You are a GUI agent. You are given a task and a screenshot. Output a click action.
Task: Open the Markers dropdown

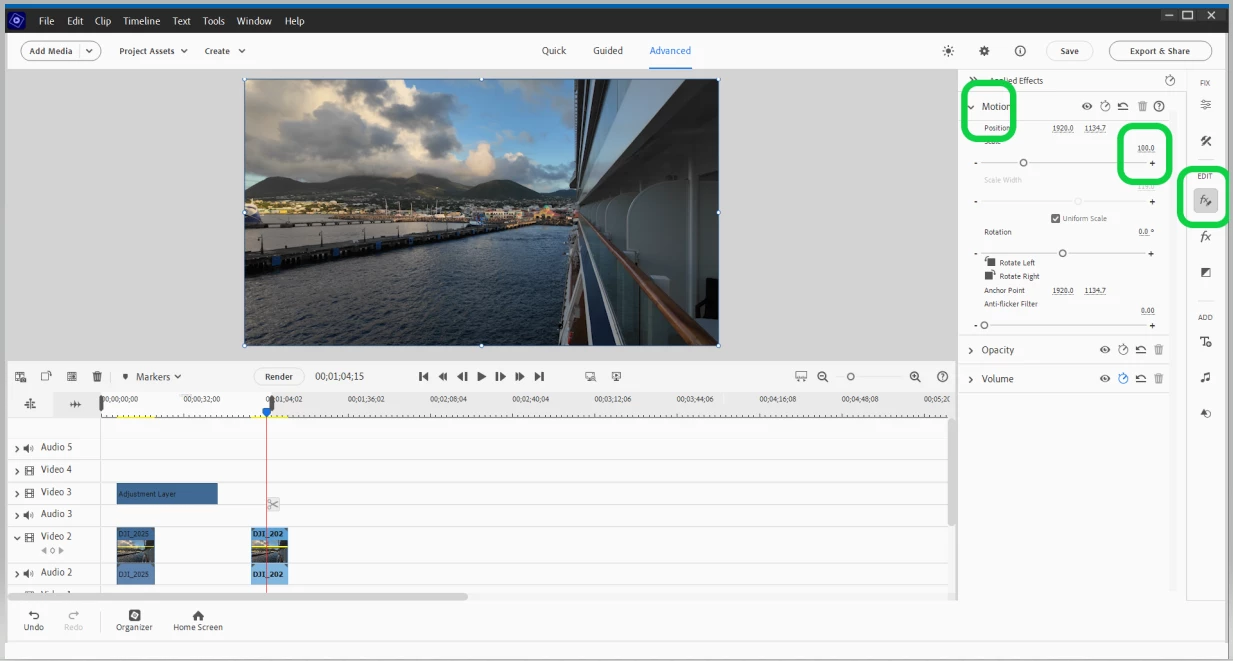coord(151,377)
